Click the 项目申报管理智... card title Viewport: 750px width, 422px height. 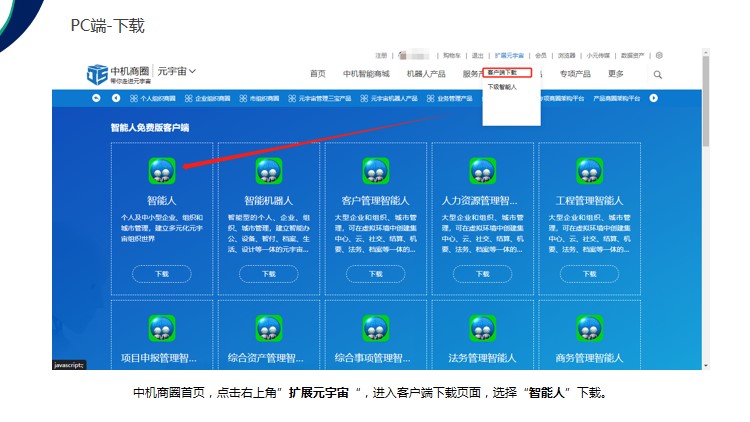coord(159,358)
